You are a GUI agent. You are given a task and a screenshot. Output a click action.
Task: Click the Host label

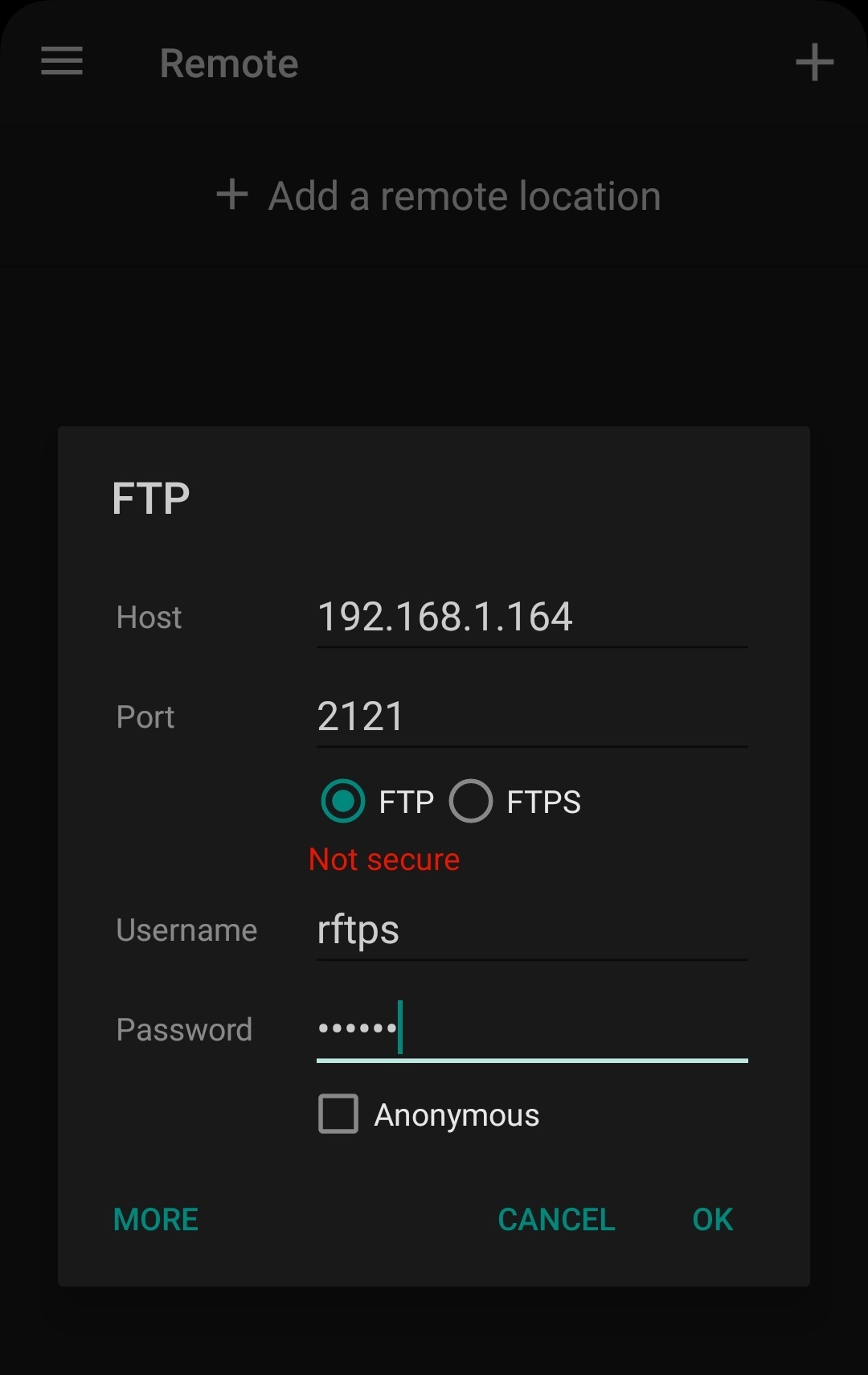[x=149, y=617]
